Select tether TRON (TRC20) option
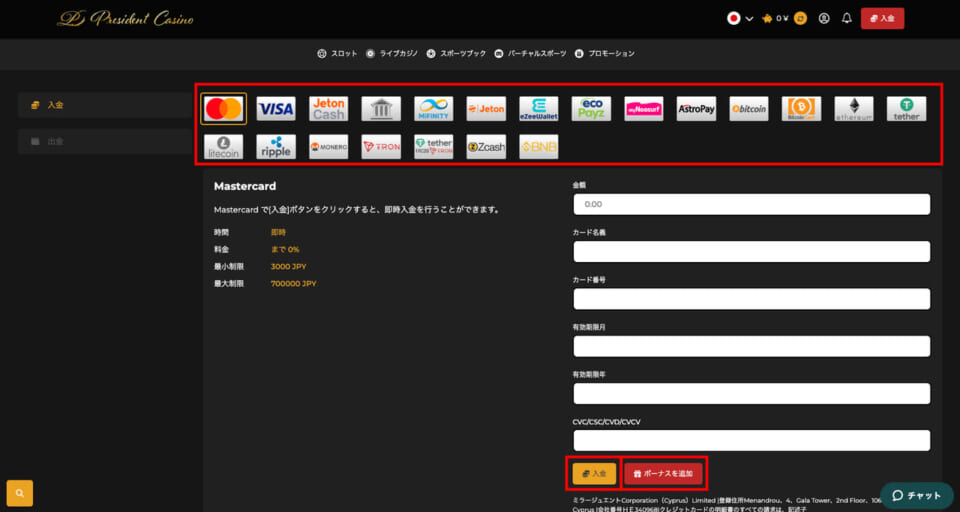The height and width of the screenshot is (512, 960). 433,147
